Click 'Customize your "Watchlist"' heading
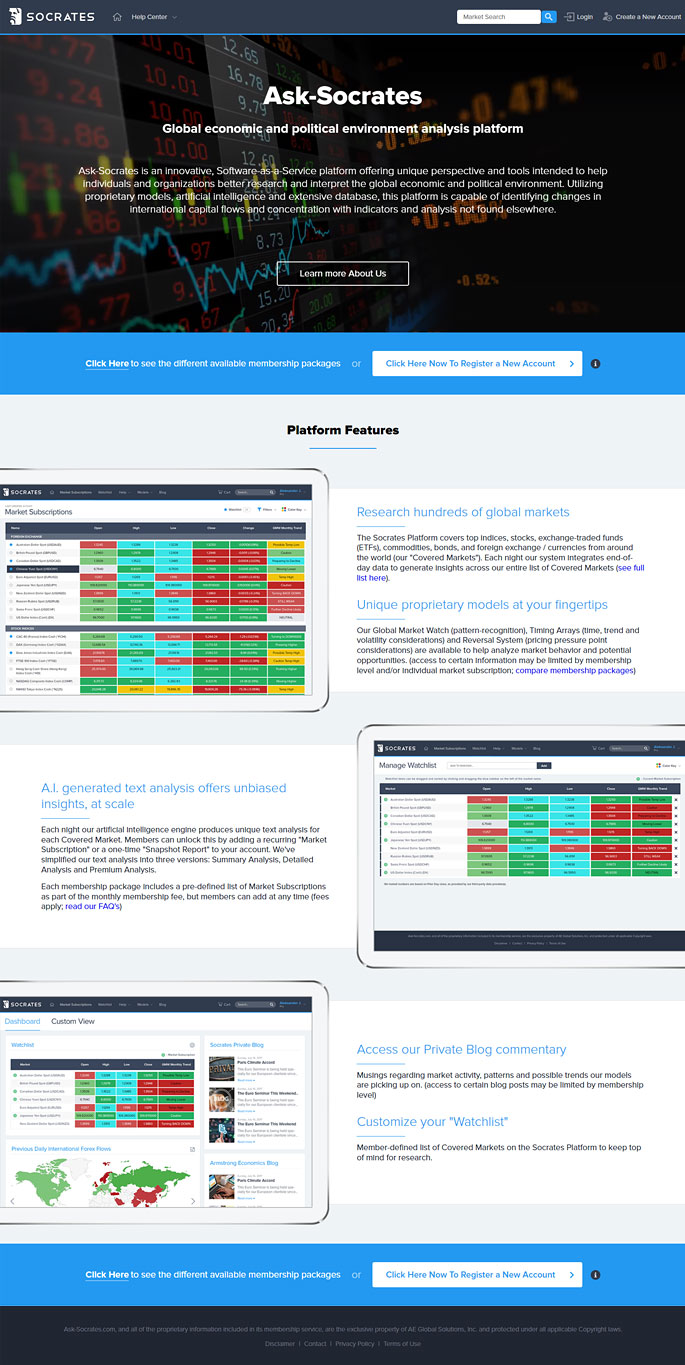685x1365 pixels. coord(433,1122)
